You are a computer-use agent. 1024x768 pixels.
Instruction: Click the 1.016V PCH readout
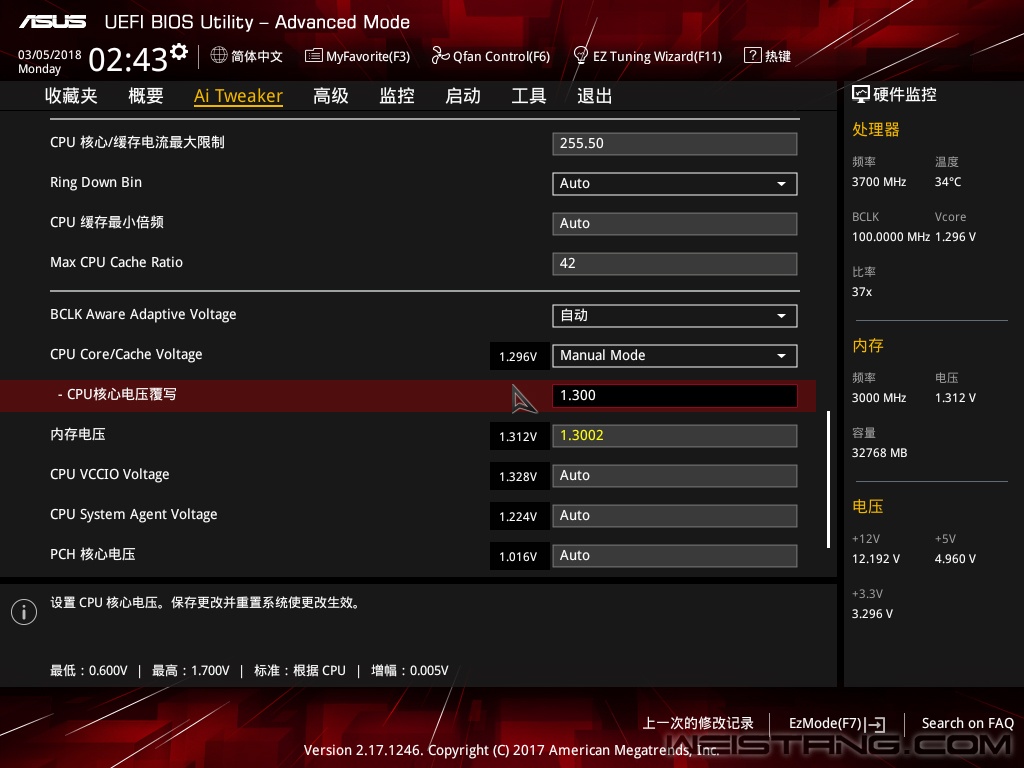(x=519, y=556)
